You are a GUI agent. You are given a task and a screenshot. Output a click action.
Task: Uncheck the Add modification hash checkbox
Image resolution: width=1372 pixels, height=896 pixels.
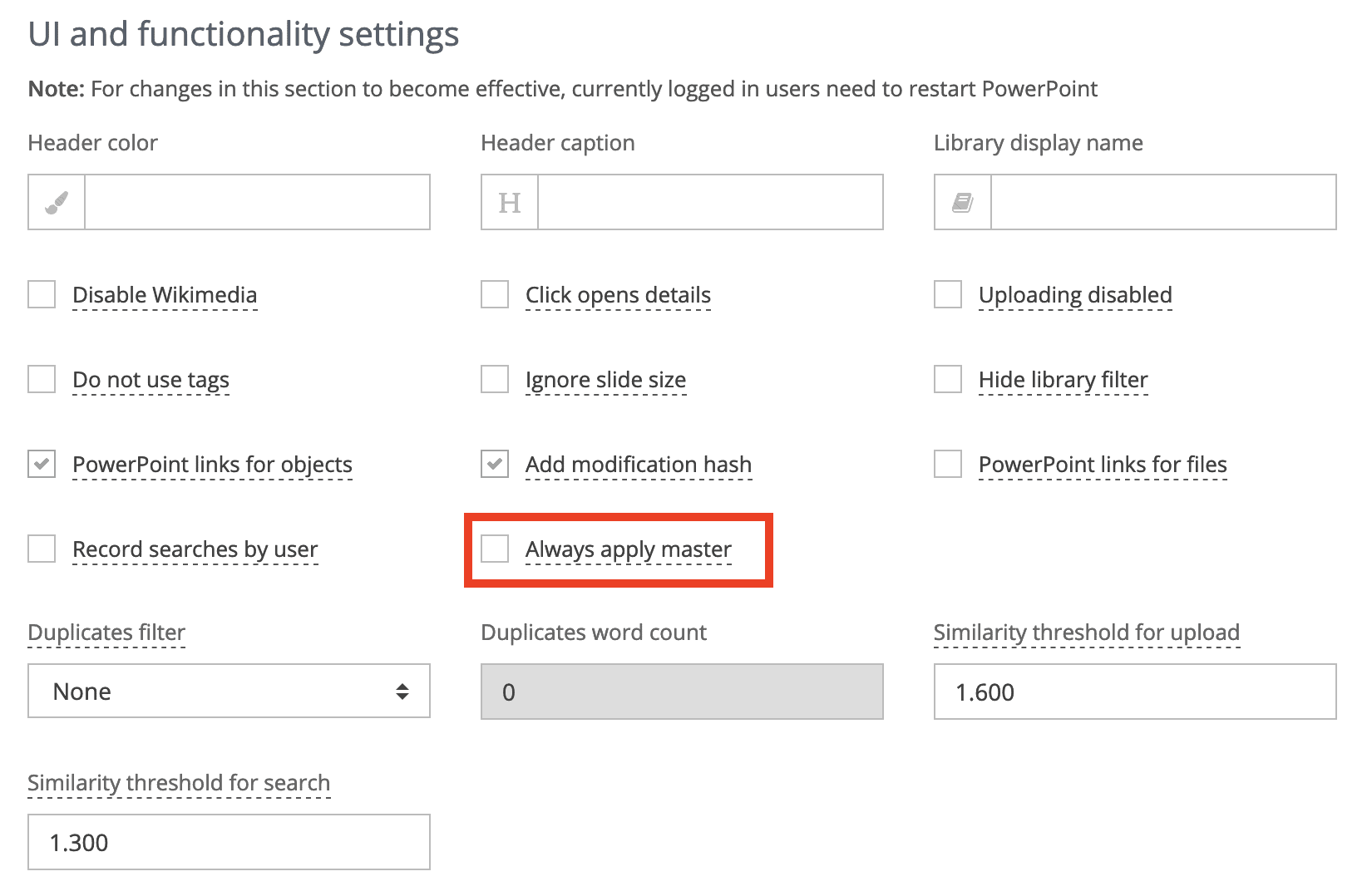pos(495,464)
